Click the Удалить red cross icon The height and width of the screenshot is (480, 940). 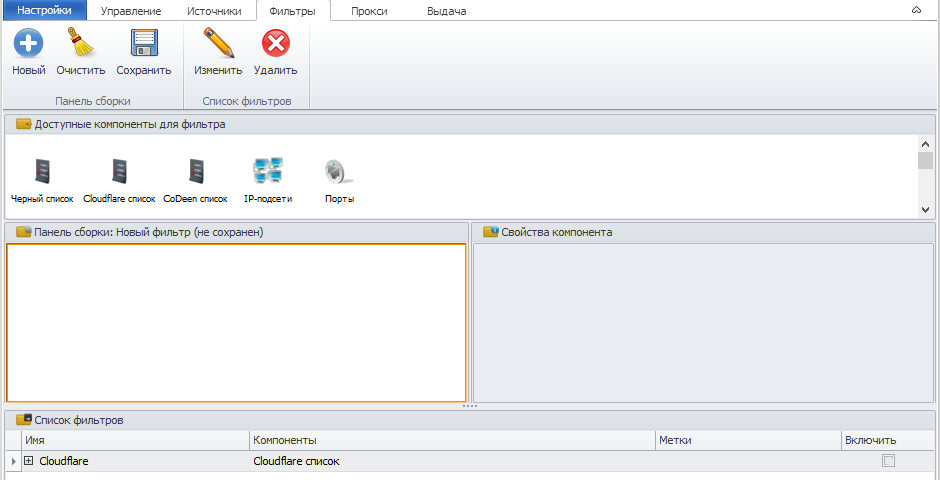coord(275,45)
